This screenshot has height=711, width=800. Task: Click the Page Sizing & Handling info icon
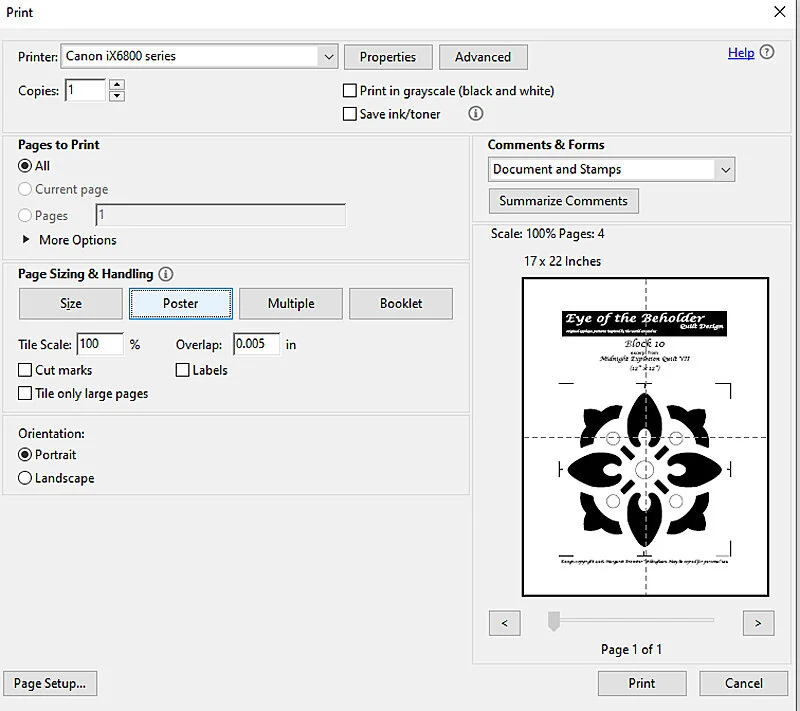point(165,274)
